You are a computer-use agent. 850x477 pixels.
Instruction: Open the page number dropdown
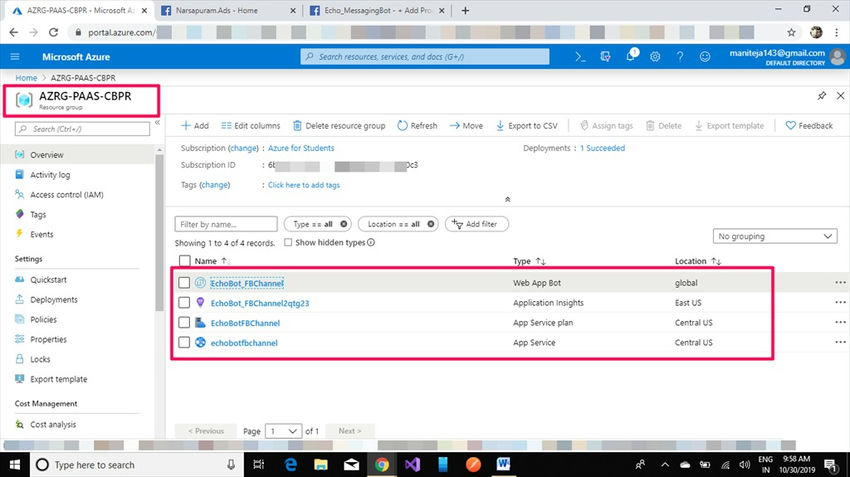pos(284,431)
